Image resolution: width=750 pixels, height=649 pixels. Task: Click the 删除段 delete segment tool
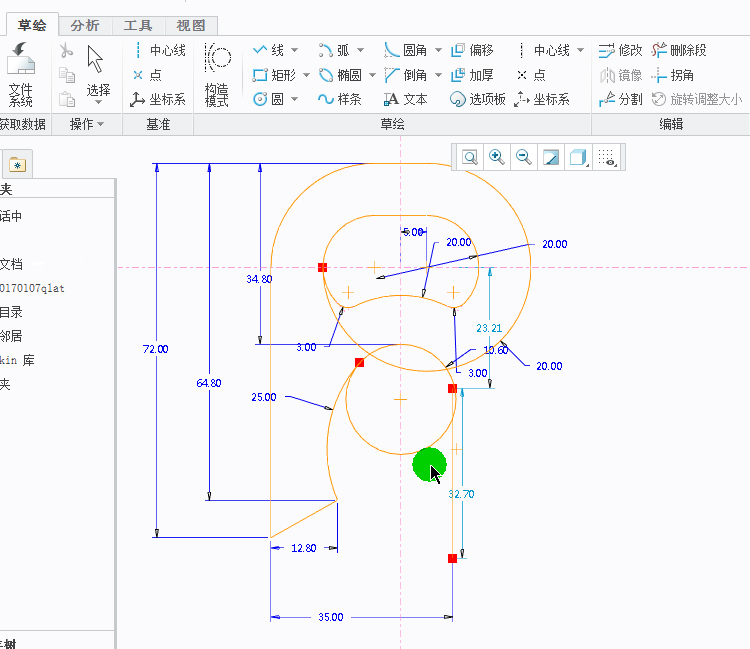point(679,50)
